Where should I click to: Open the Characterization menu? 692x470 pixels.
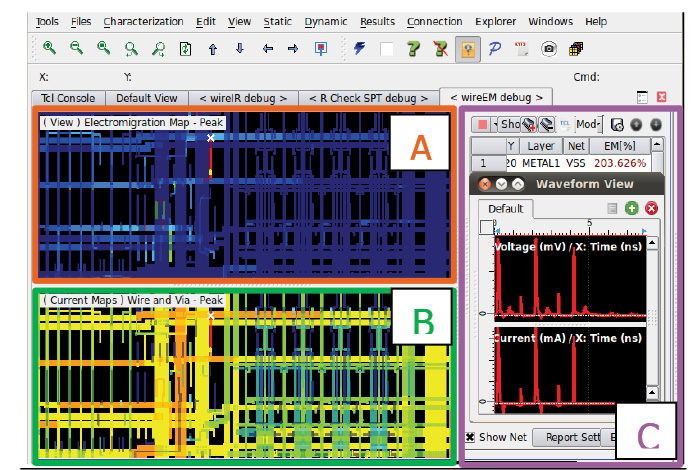[x=143, y=21]
